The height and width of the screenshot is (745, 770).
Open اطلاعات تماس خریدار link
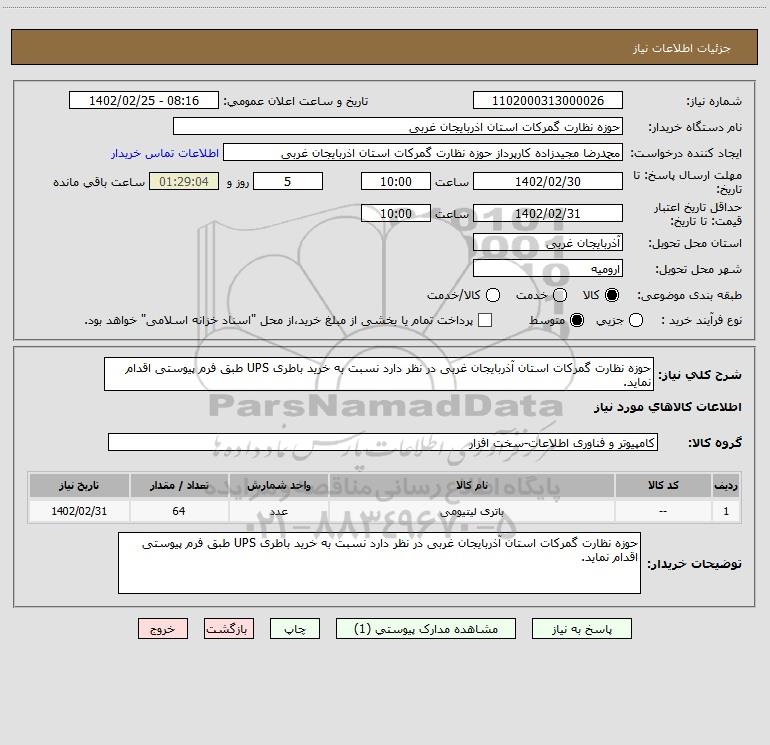[165, 153]
